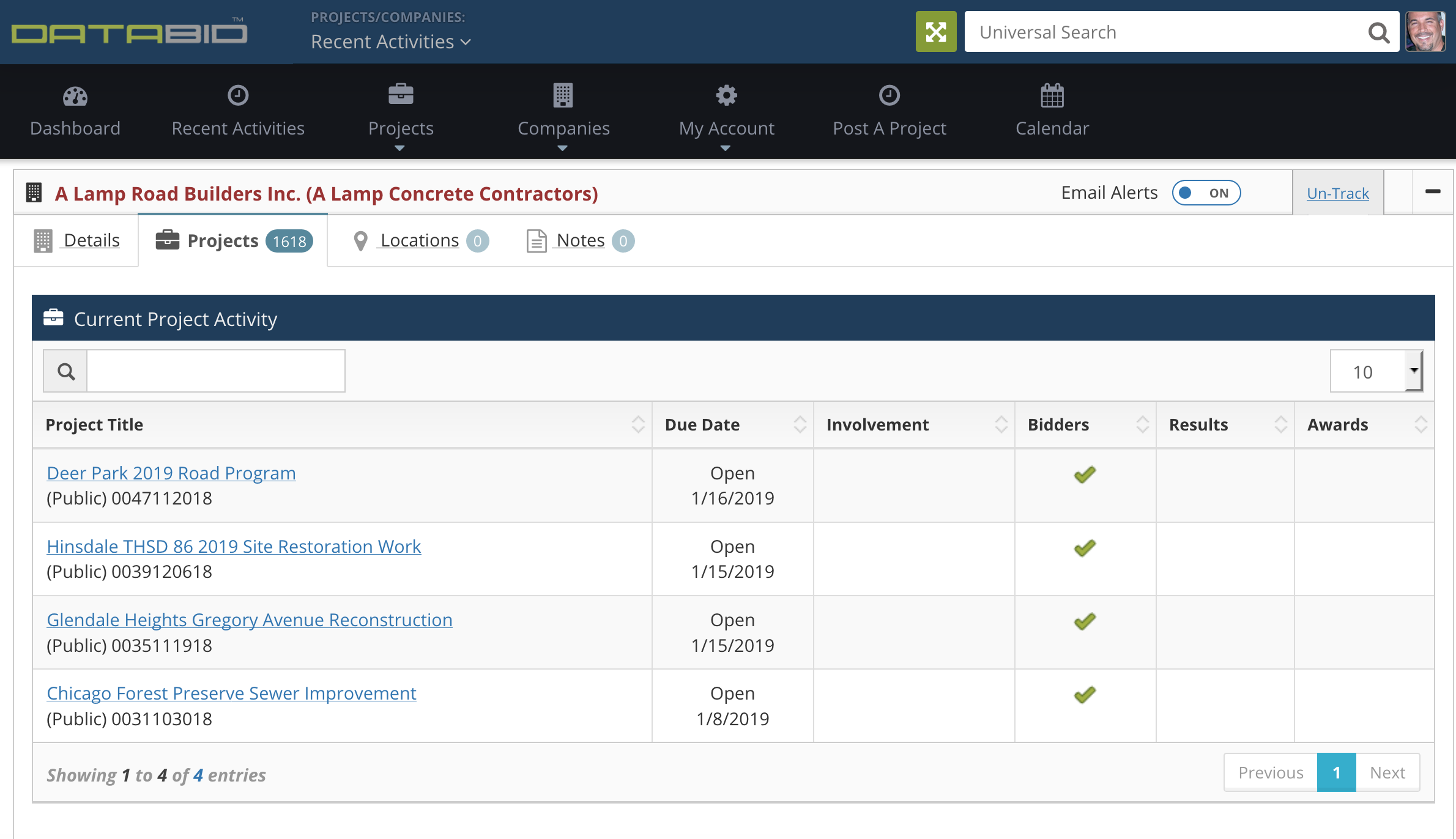Click the Details tab building icon
The image size is (1456, 839).
(43, 241)
